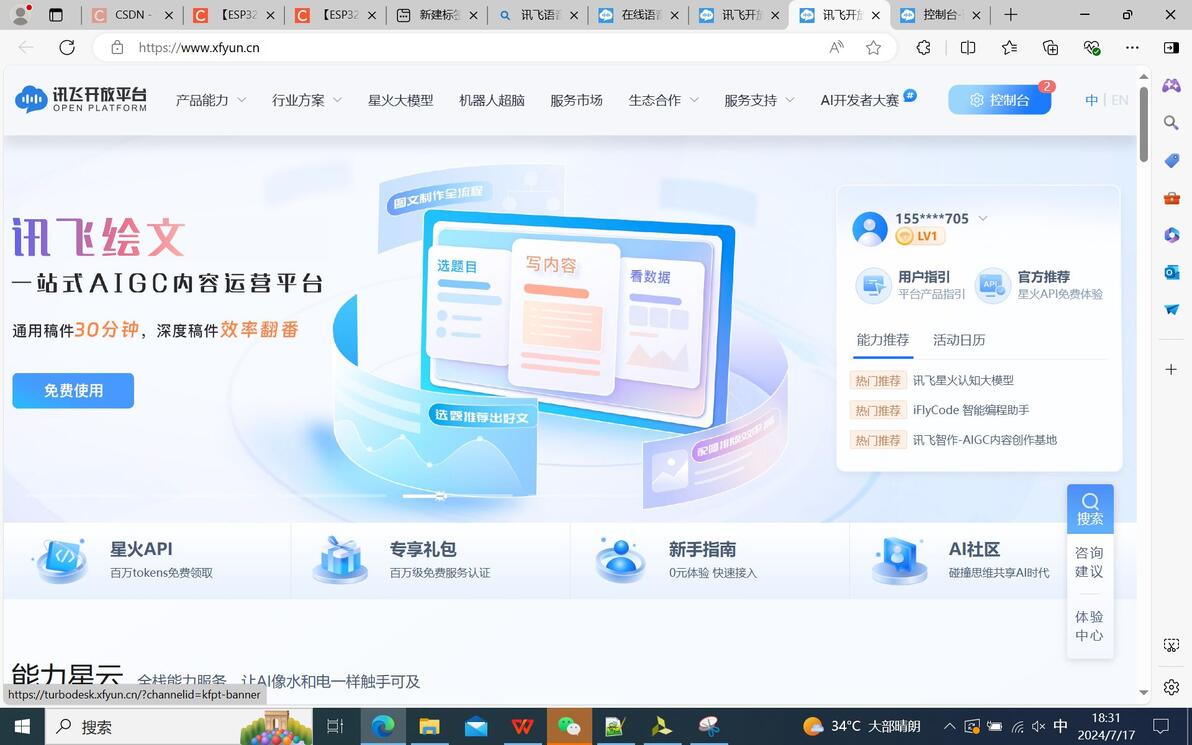Viewport: 1192px width, 745px height.
Task: Open the 控制台 console button
Action: [x=1000, y=100]
